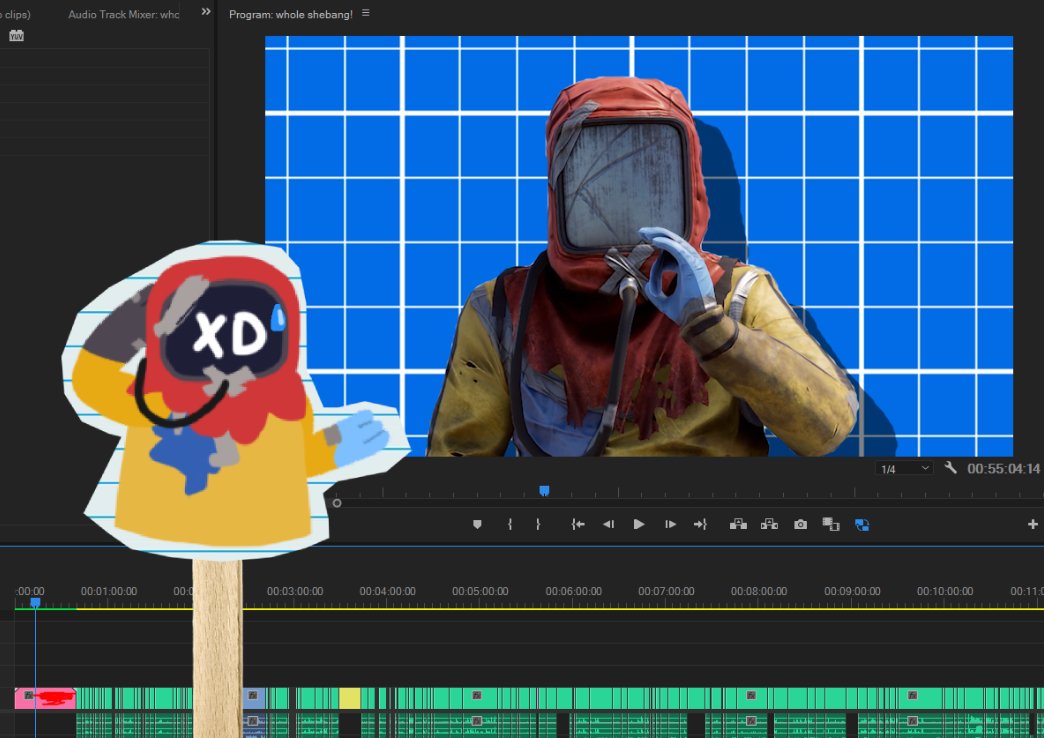
Task: Show hidden panel tabs with double chevron
Action: [x=206, y=12]
